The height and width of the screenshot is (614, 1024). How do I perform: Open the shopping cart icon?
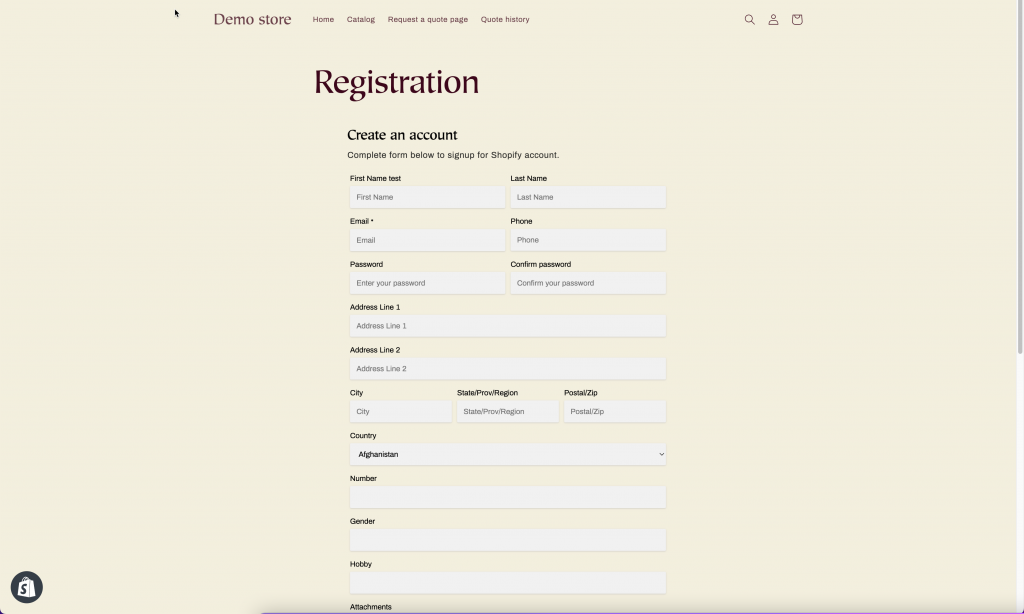click(797, 20)
